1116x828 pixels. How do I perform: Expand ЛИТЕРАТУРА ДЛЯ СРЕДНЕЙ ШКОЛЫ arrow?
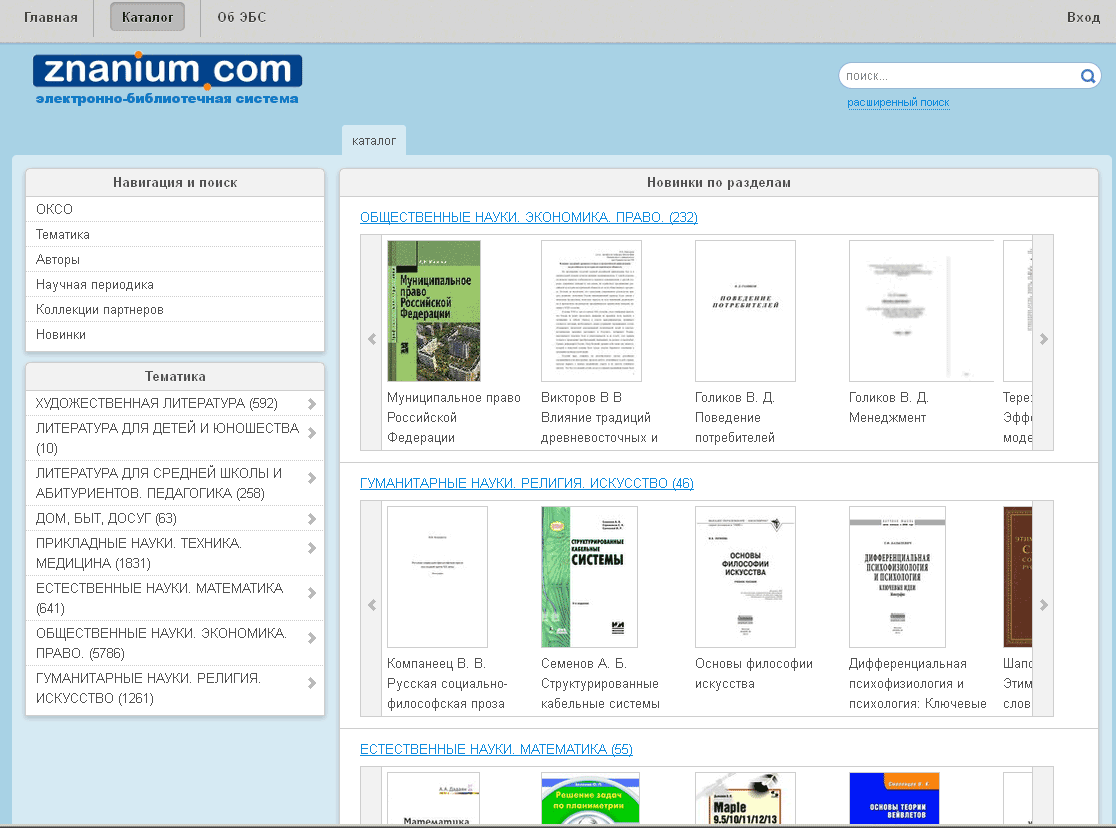click(x=312, y=478)
